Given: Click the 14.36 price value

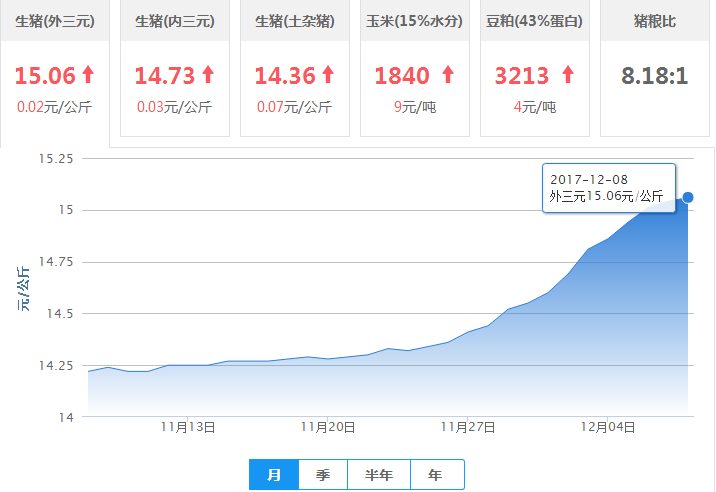Looking at the screenshot, I should coord(285,76).
